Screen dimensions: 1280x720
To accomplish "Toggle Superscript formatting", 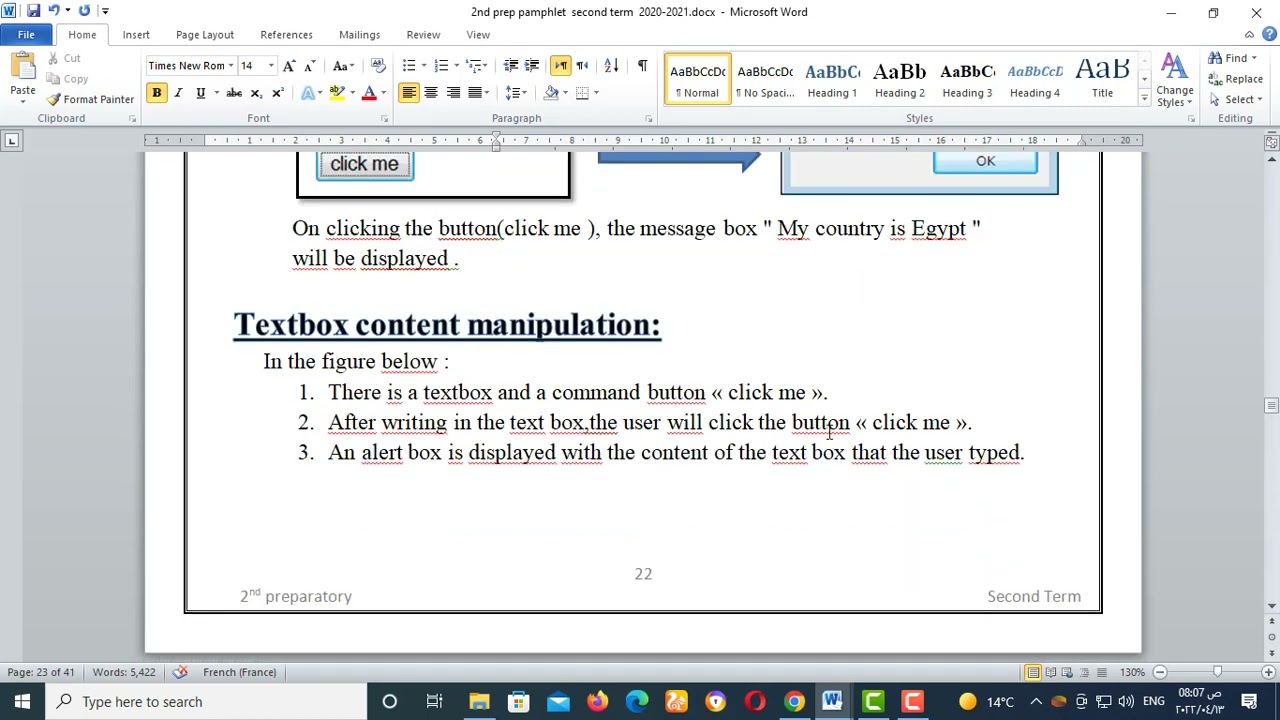I will [278, 93].
